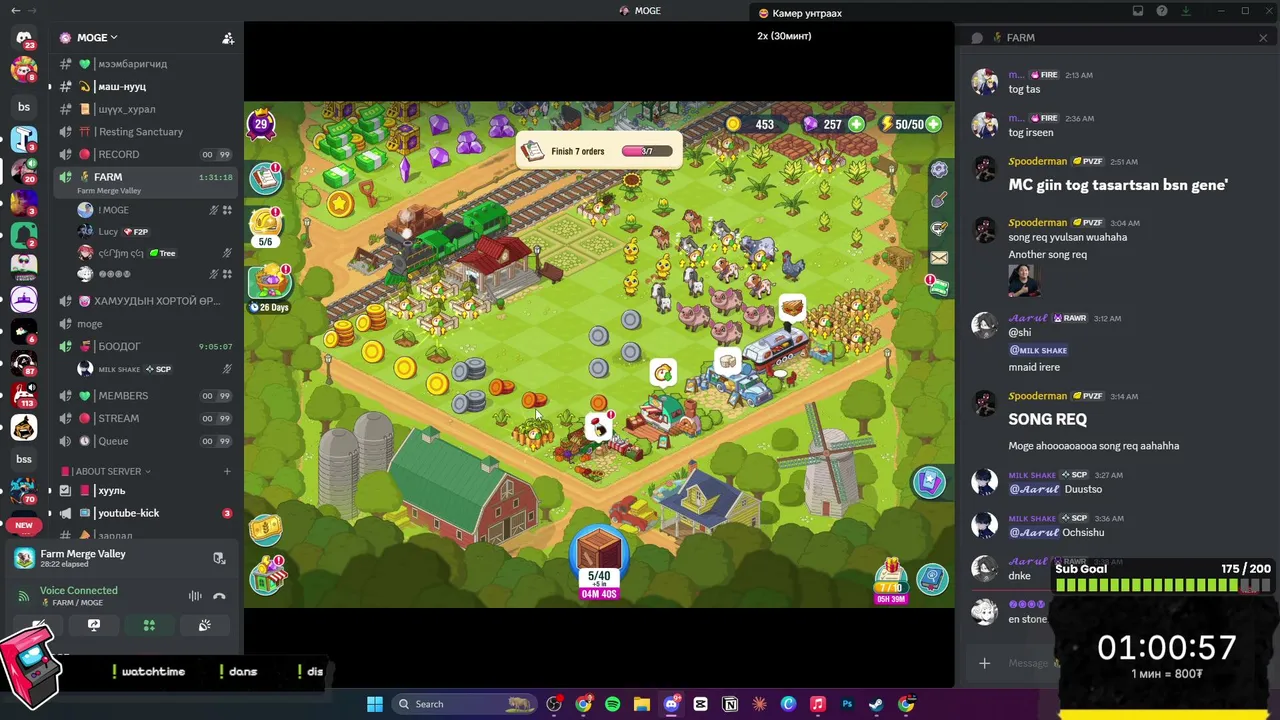Add purple gems with plus button
Image resolution: width=1280 pixels, height=720 pixels.
click(857, 125)
